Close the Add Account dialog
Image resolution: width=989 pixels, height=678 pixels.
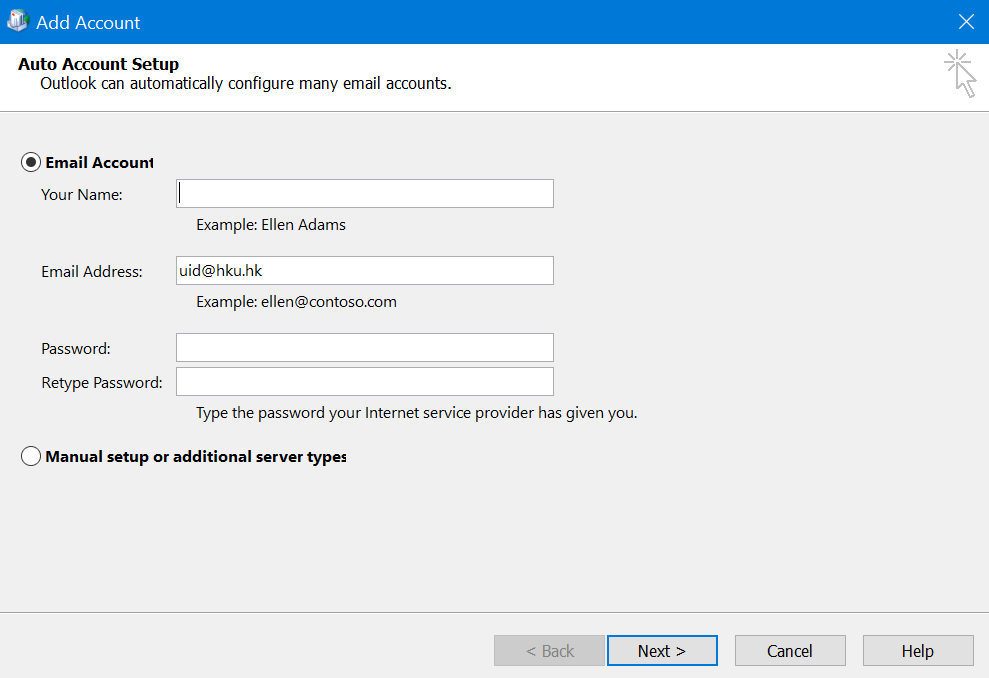pos(966,21)
